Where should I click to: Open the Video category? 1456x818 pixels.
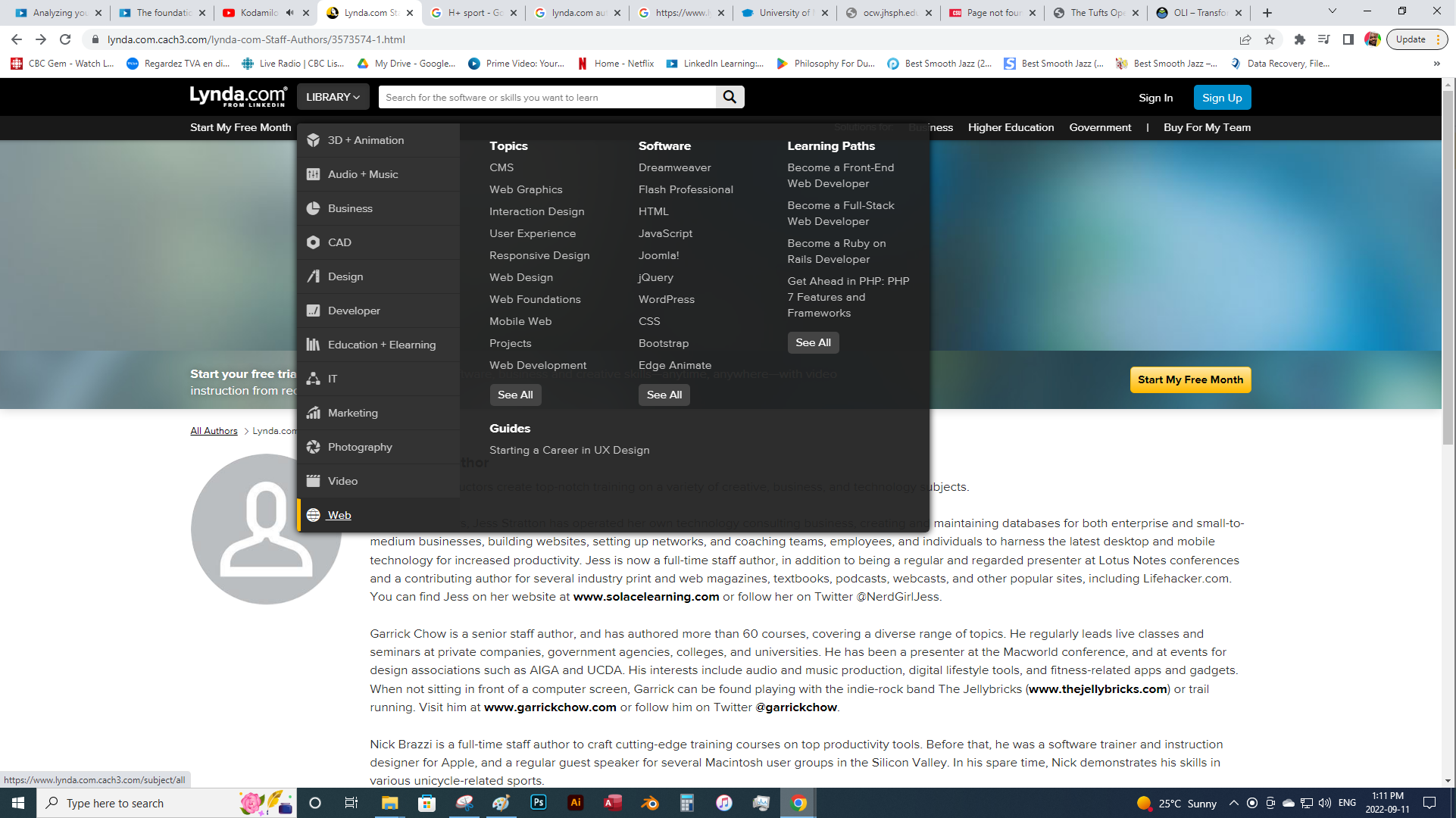click(x=342, y=481)
